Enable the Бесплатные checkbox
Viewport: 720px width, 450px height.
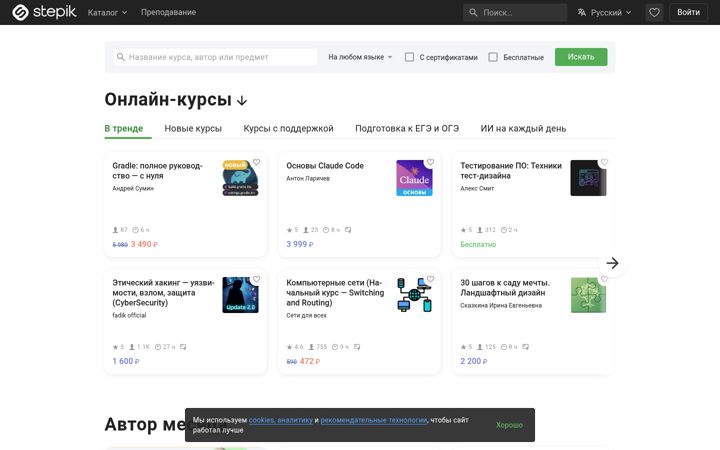point(493,57)
